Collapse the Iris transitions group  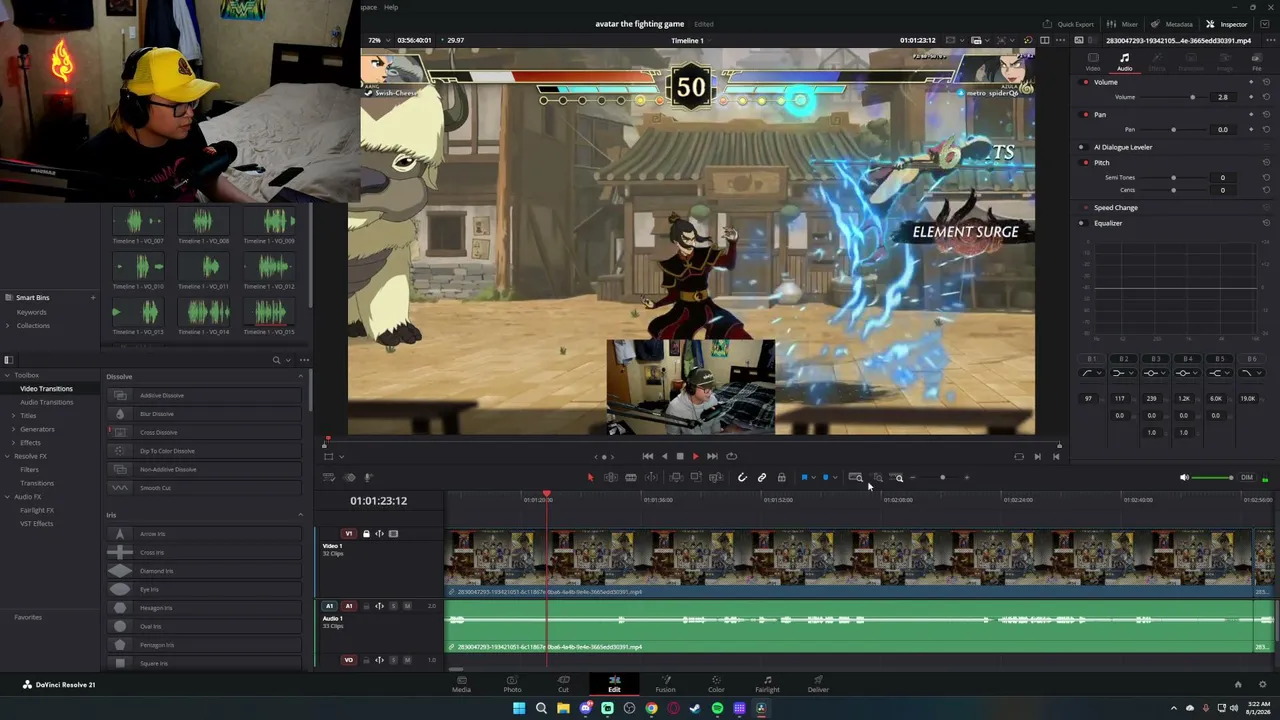pos(300,515)
